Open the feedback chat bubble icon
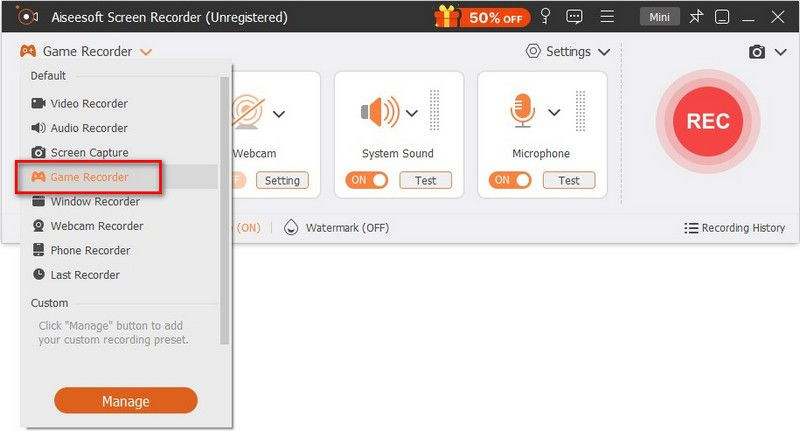 (574, 17)
